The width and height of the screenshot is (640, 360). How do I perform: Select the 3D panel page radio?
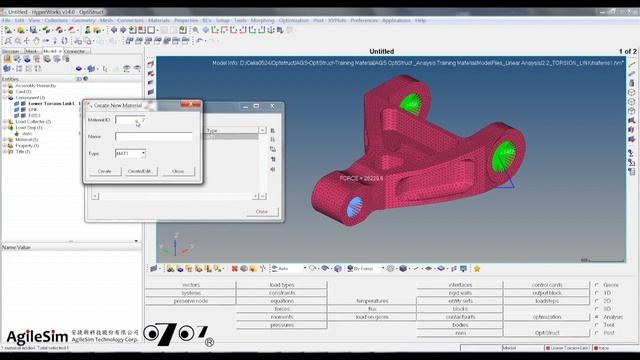tap(597, 309)
